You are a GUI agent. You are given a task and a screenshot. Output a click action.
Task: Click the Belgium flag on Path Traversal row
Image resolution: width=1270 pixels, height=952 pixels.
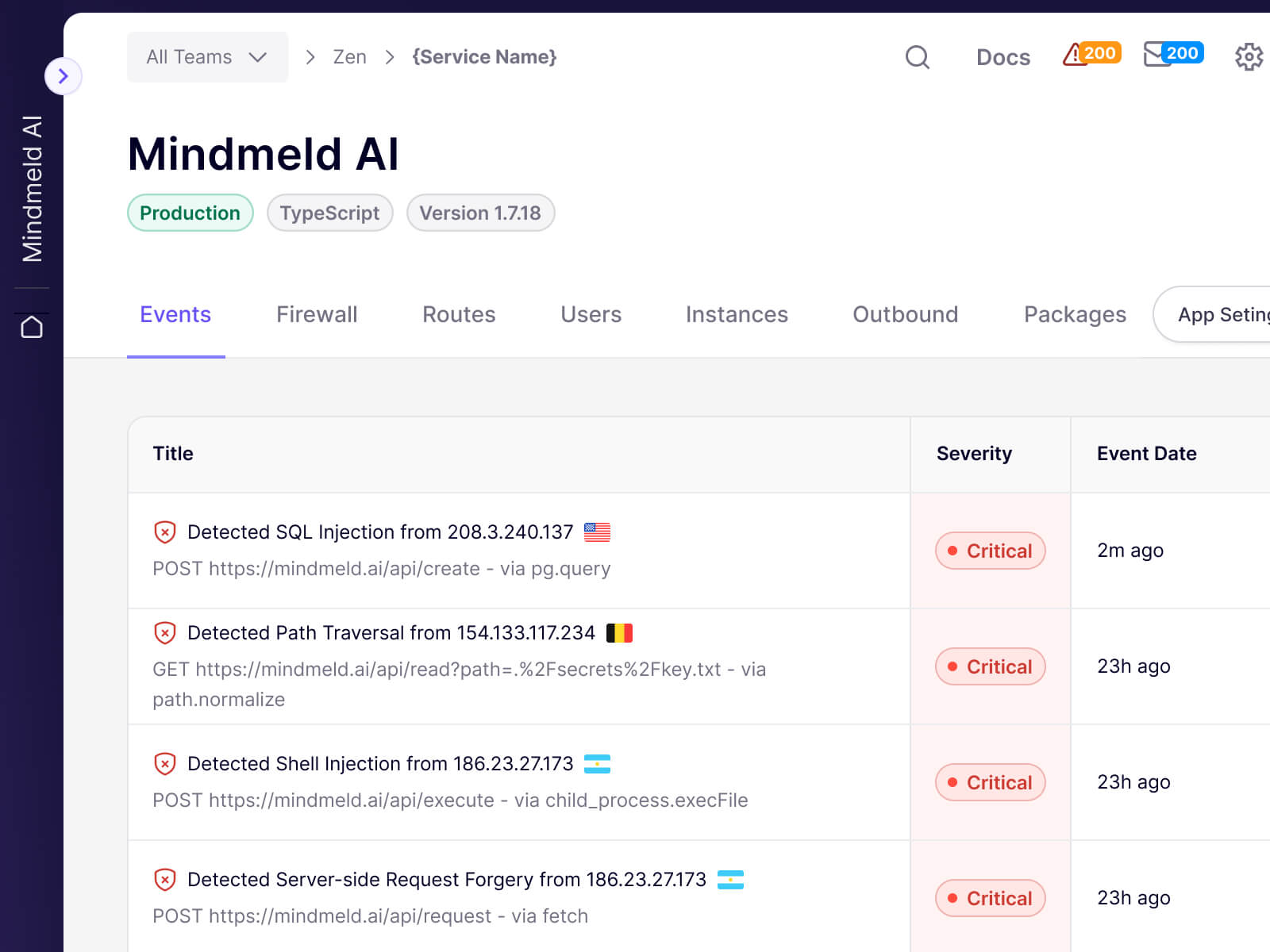point(619,632)
